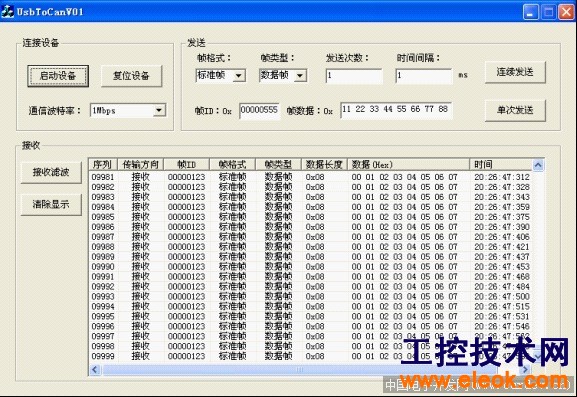Click the 接收滤波 button

(x=51, y=172)
